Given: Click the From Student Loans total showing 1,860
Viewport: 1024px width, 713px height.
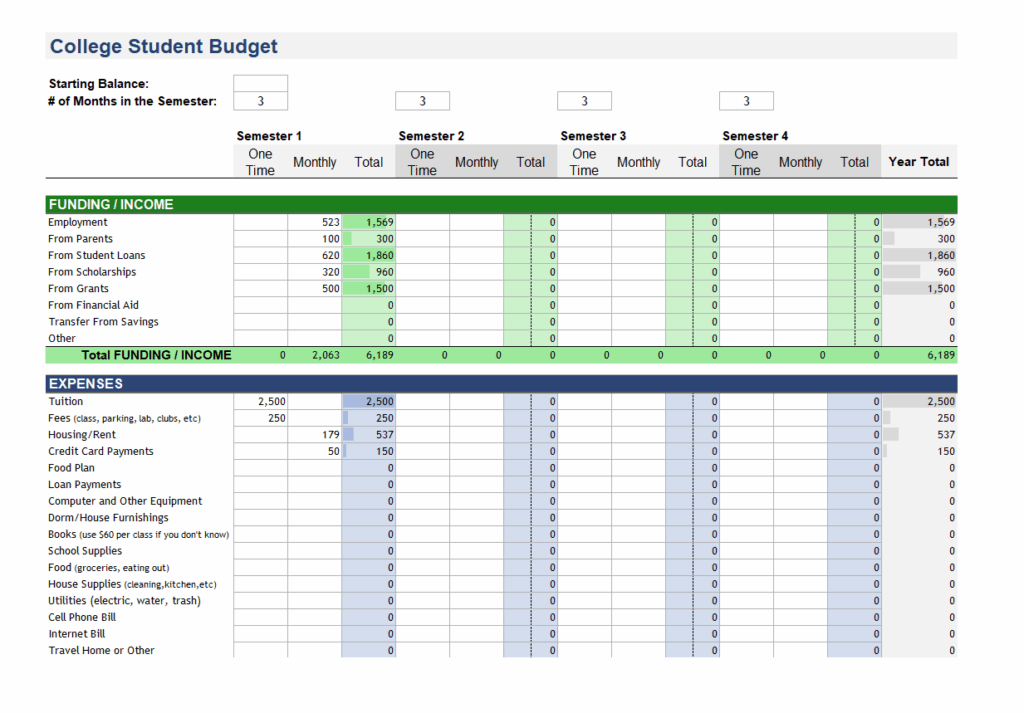Looking at the screenshot, I should pyautogui.click(x=370, y=255).
